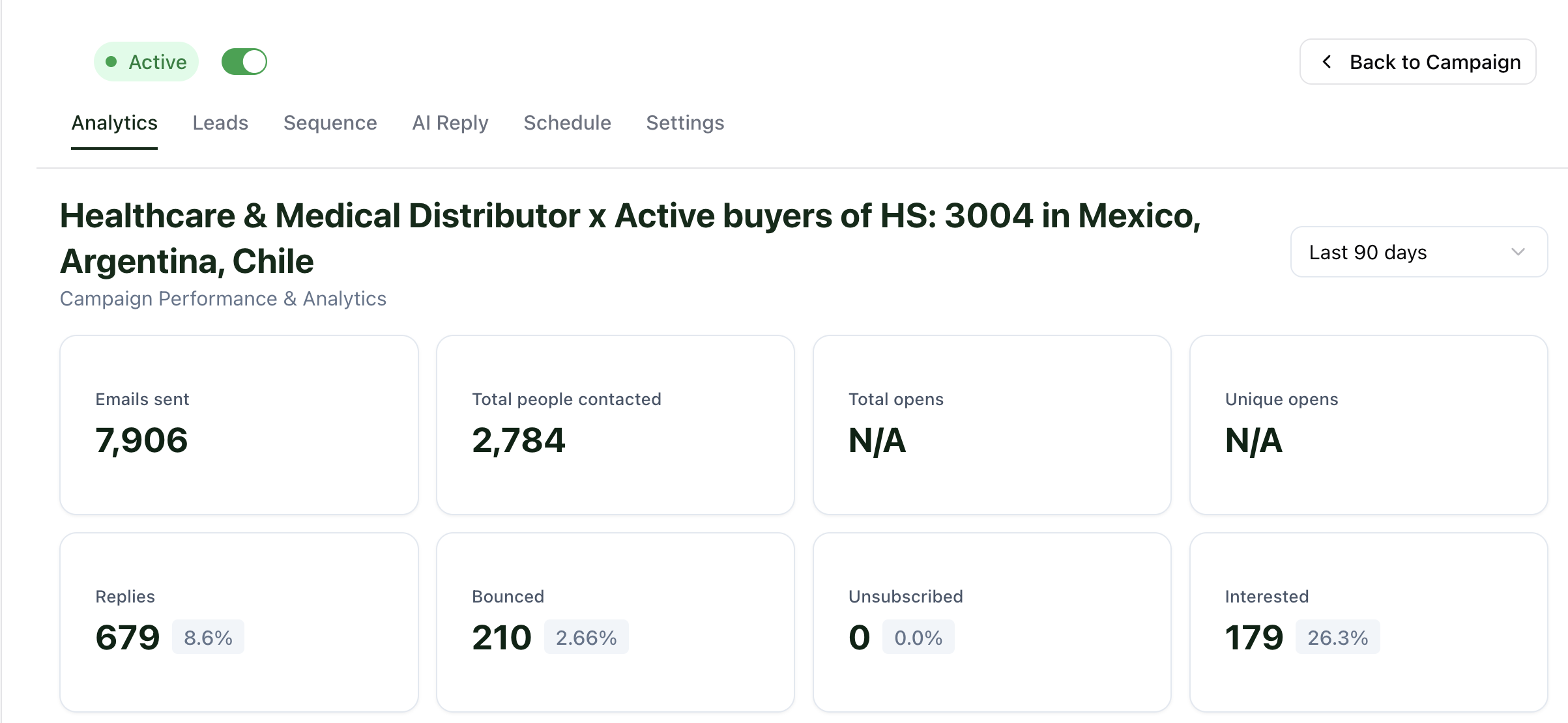The width and height of the screenshot is (1568, 723).
Task: Click the campaign title heading
Action: [x=630, y=238]
